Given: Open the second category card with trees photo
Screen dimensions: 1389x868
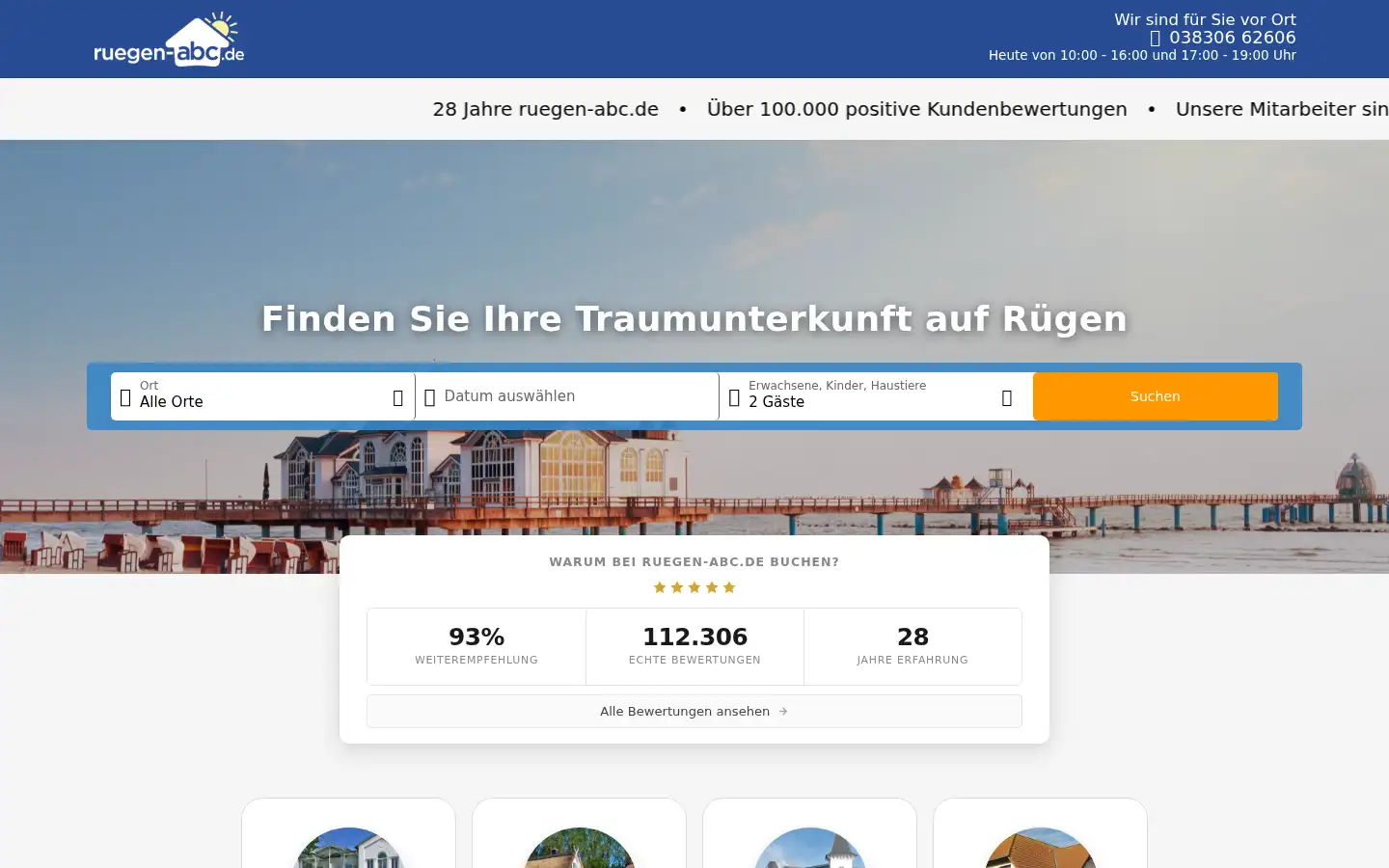Looking at the screenshot, I should (579, 833).
